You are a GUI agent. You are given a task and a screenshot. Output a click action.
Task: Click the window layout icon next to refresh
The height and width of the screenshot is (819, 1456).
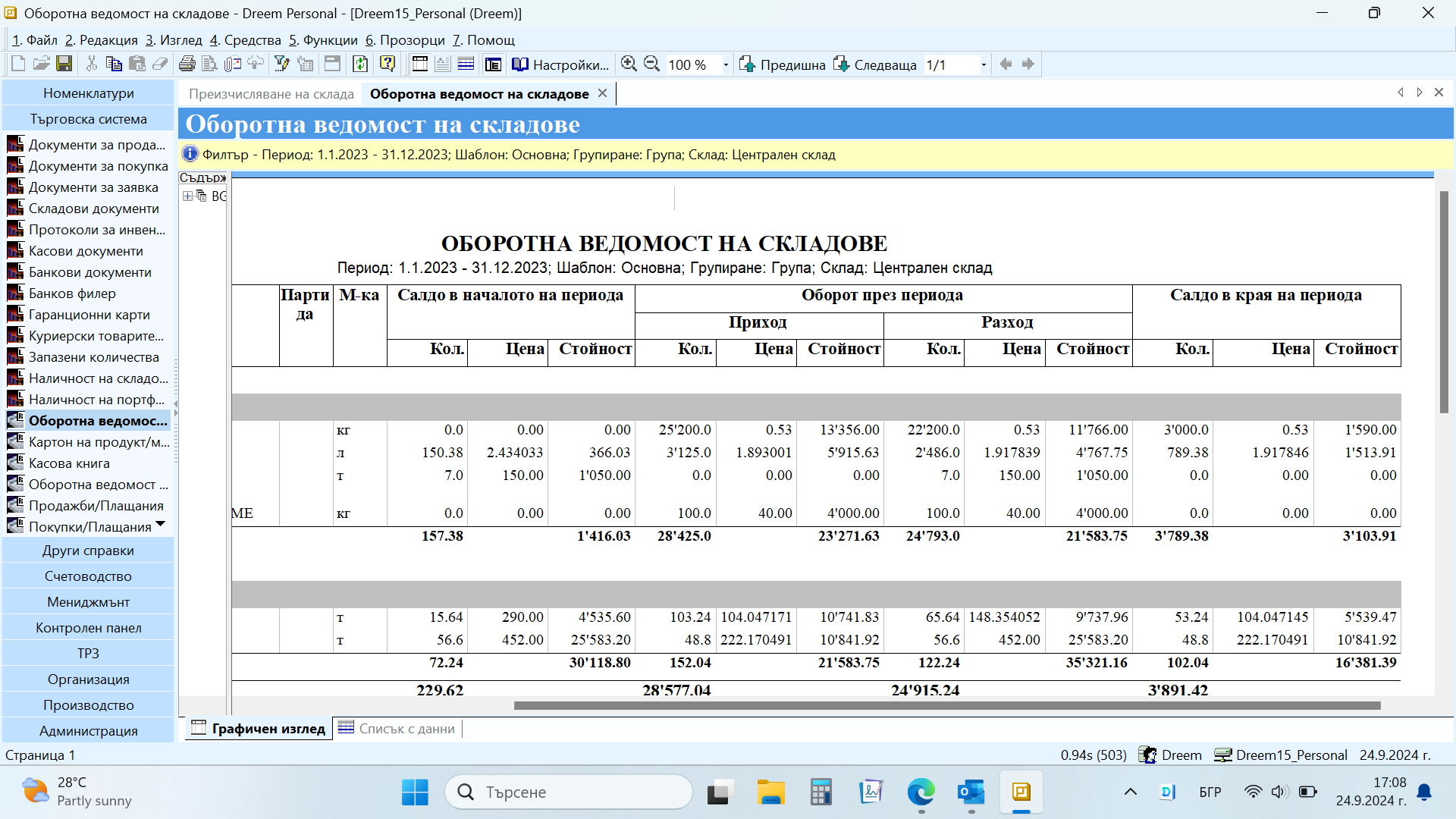pyautogui.click(x=332, y=64)
